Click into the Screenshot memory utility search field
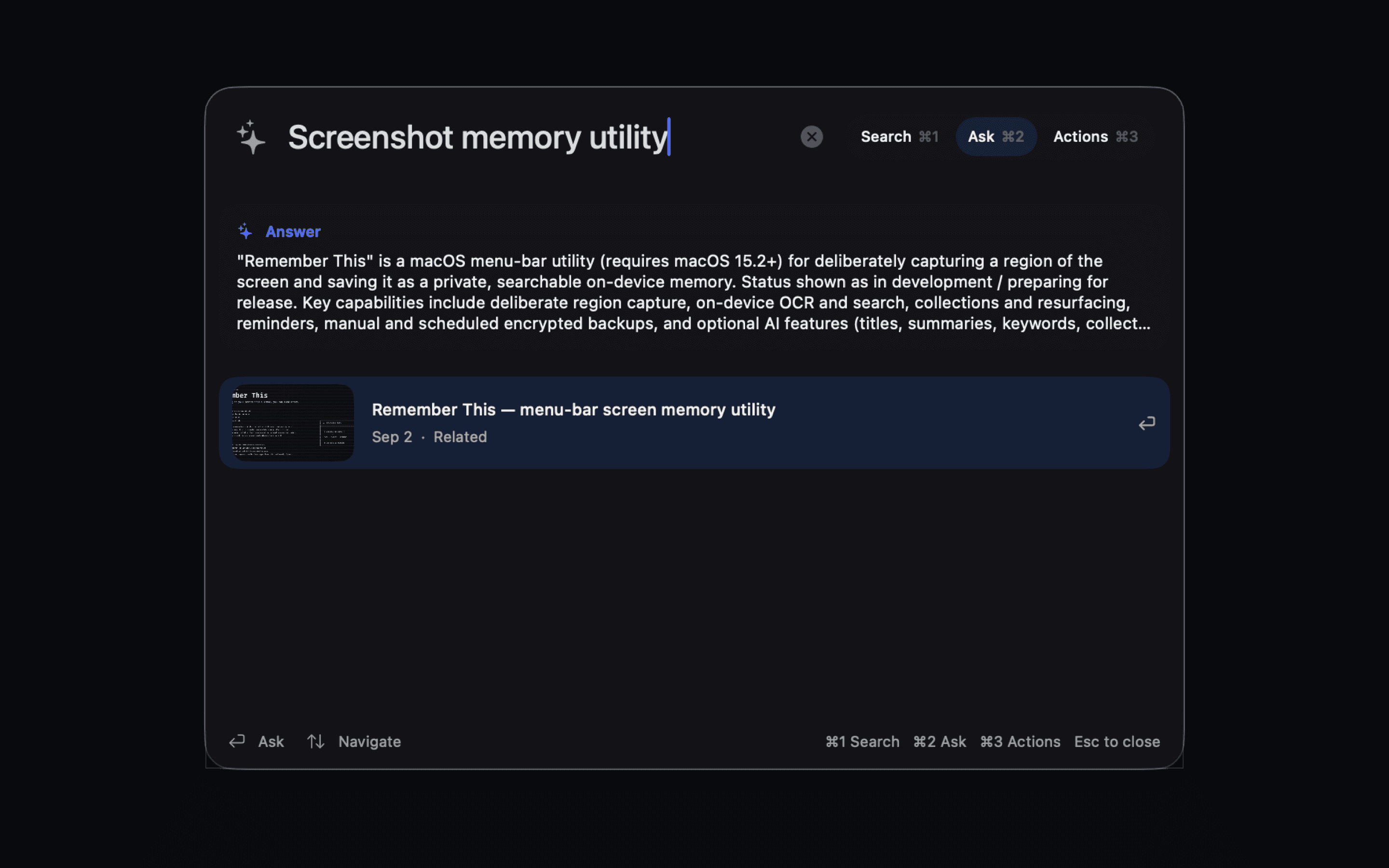The width and height of the screenshot is (1389, 868). pyautogui.click(x=479, y=137)
